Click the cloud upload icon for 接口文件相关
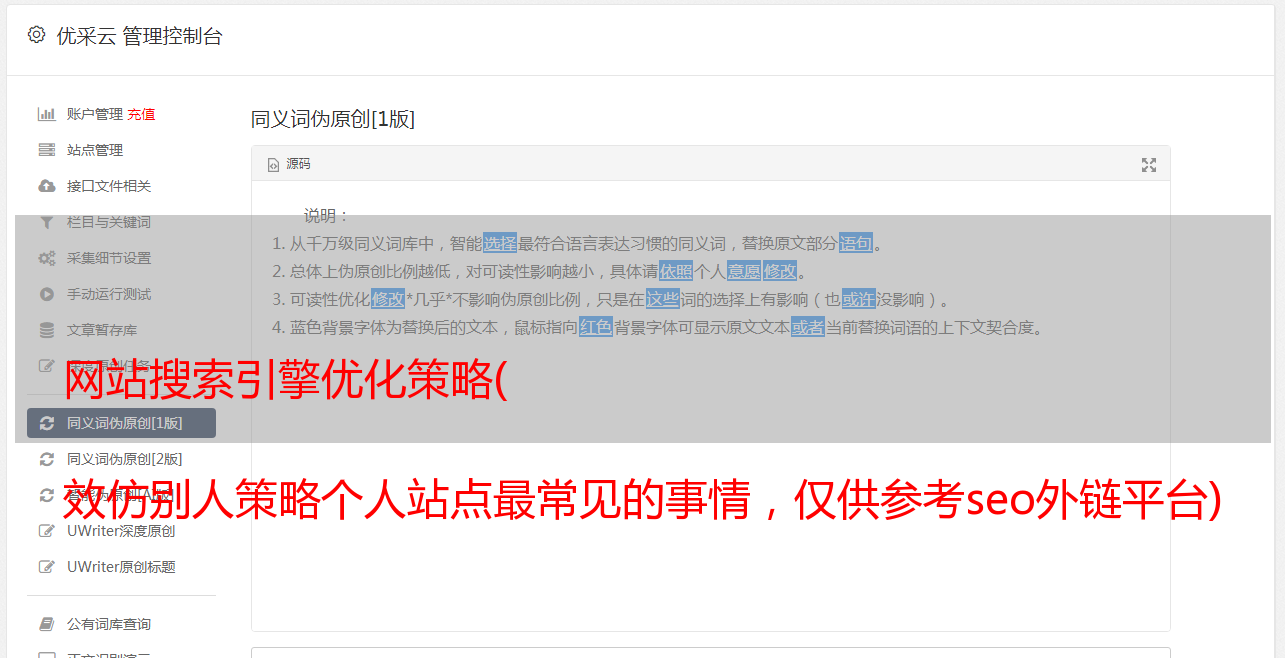1285x658 pixels. [x=46, y=186]
